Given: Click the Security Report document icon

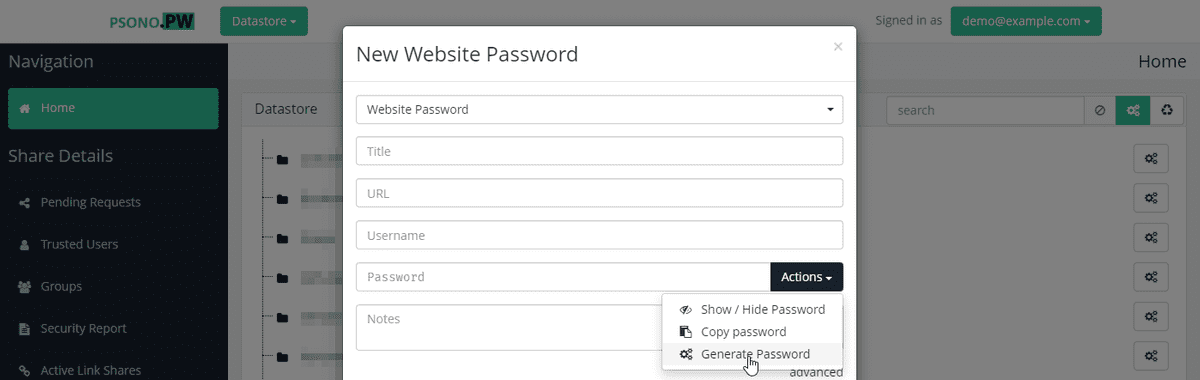Looking at the screenshot, I should coord(25,328).
